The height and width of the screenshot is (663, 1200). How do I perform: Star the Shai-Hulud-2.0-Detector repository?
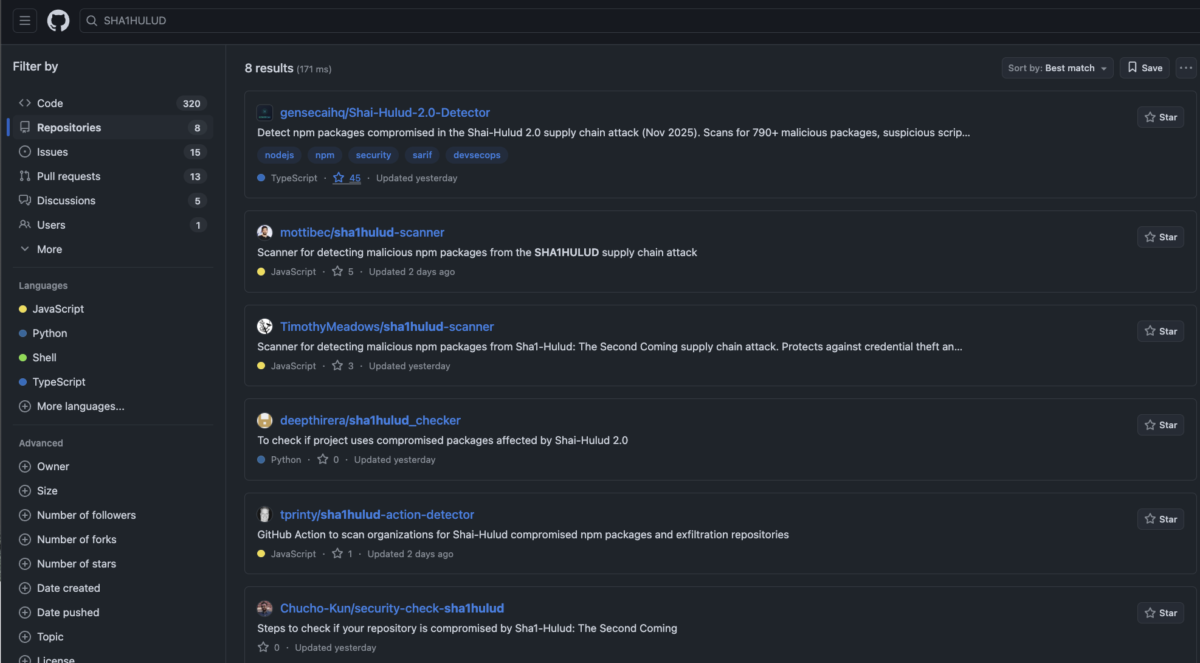(1159, 117)
